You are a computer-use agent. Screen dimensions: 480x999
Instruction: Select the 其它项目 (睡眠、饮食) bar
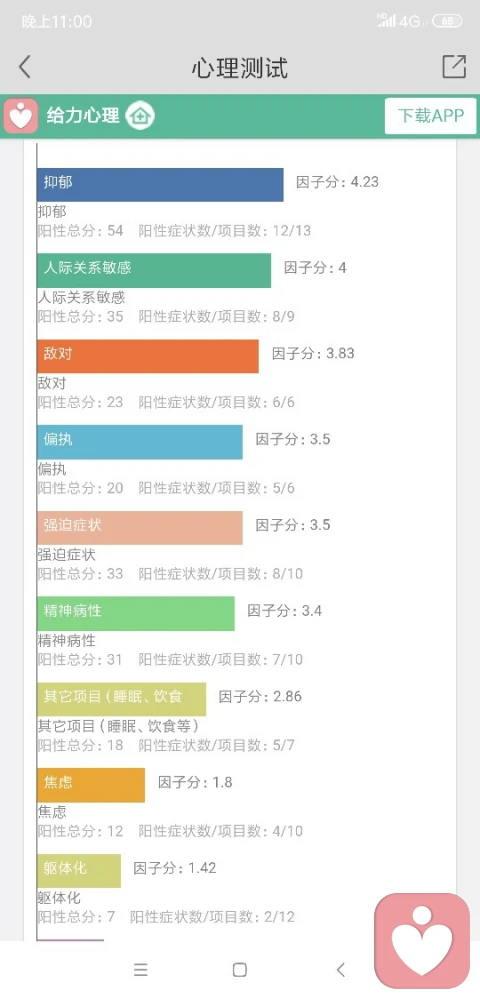pos(121,700)
